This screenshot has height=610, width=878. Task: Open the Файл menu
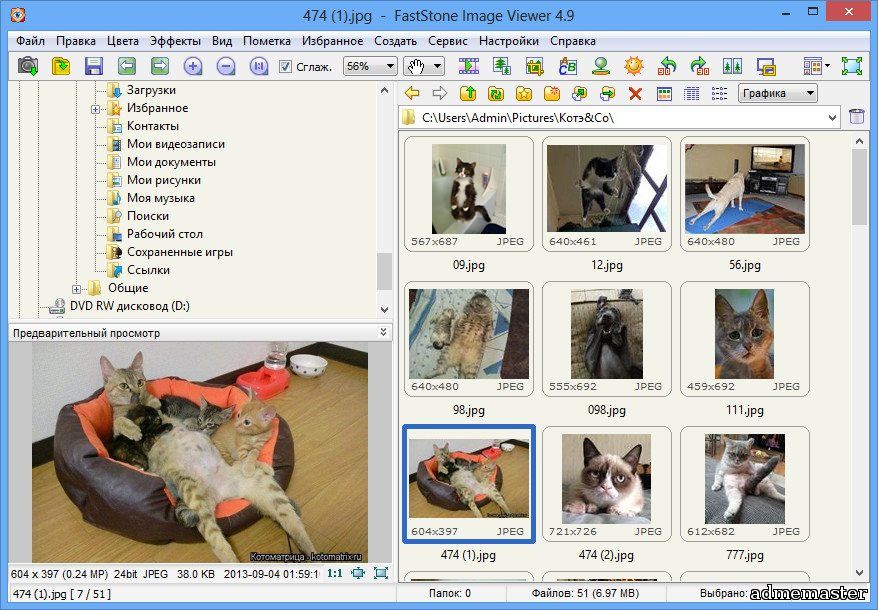30,41
